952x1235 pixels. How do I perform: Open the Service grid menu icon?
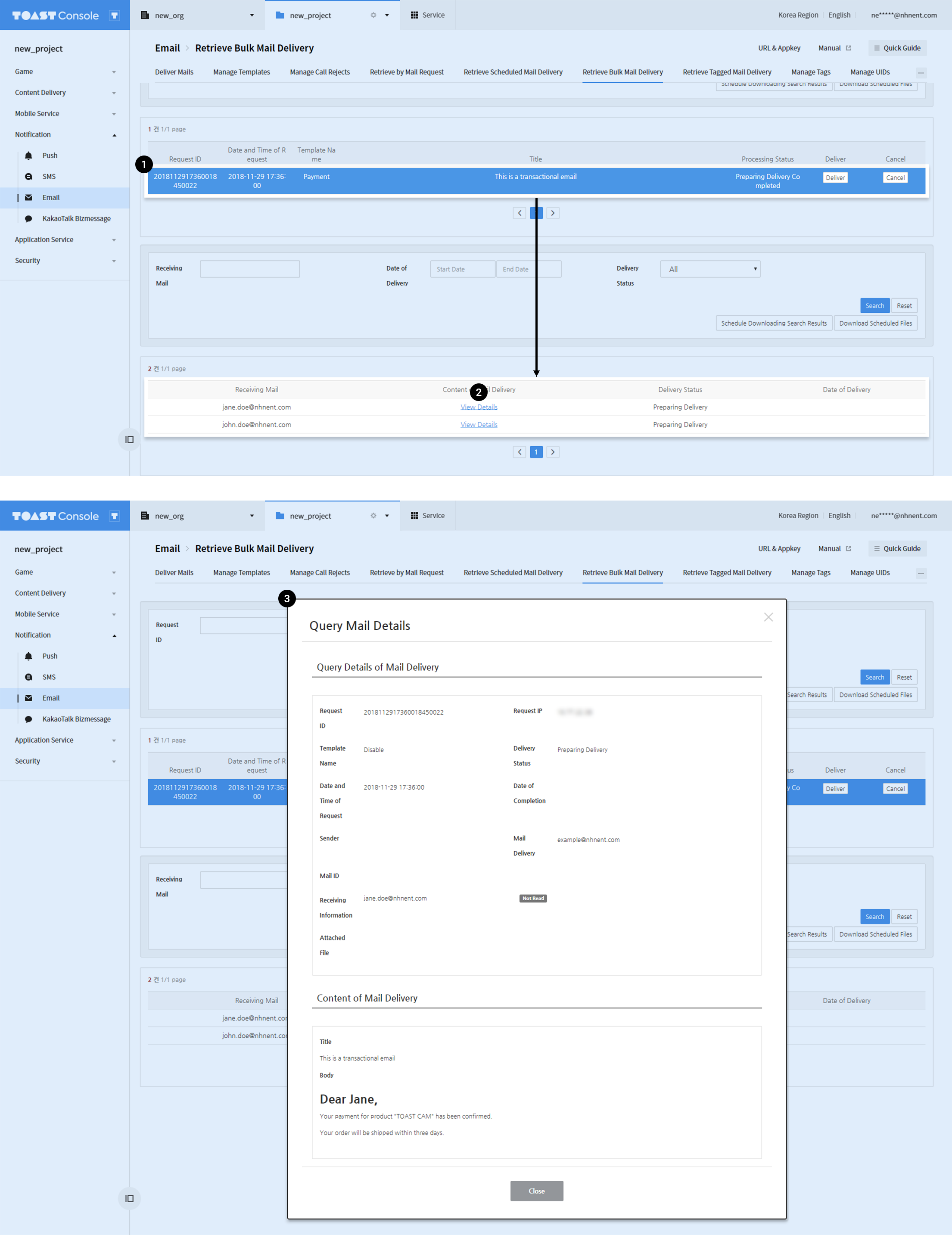click(414, 15)
